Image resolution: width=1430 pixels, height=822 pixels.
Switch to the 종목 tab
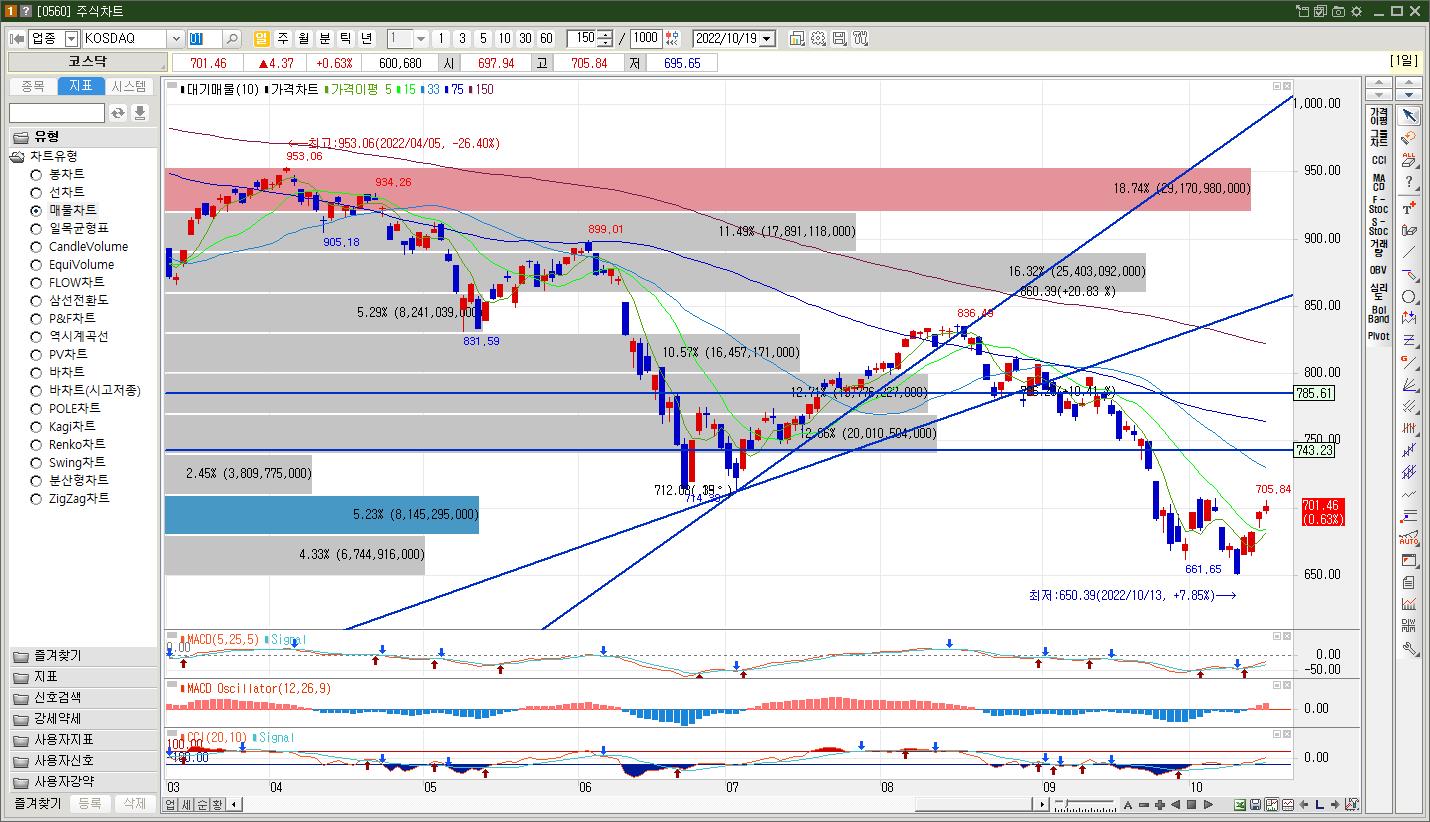tap(33, 87)
